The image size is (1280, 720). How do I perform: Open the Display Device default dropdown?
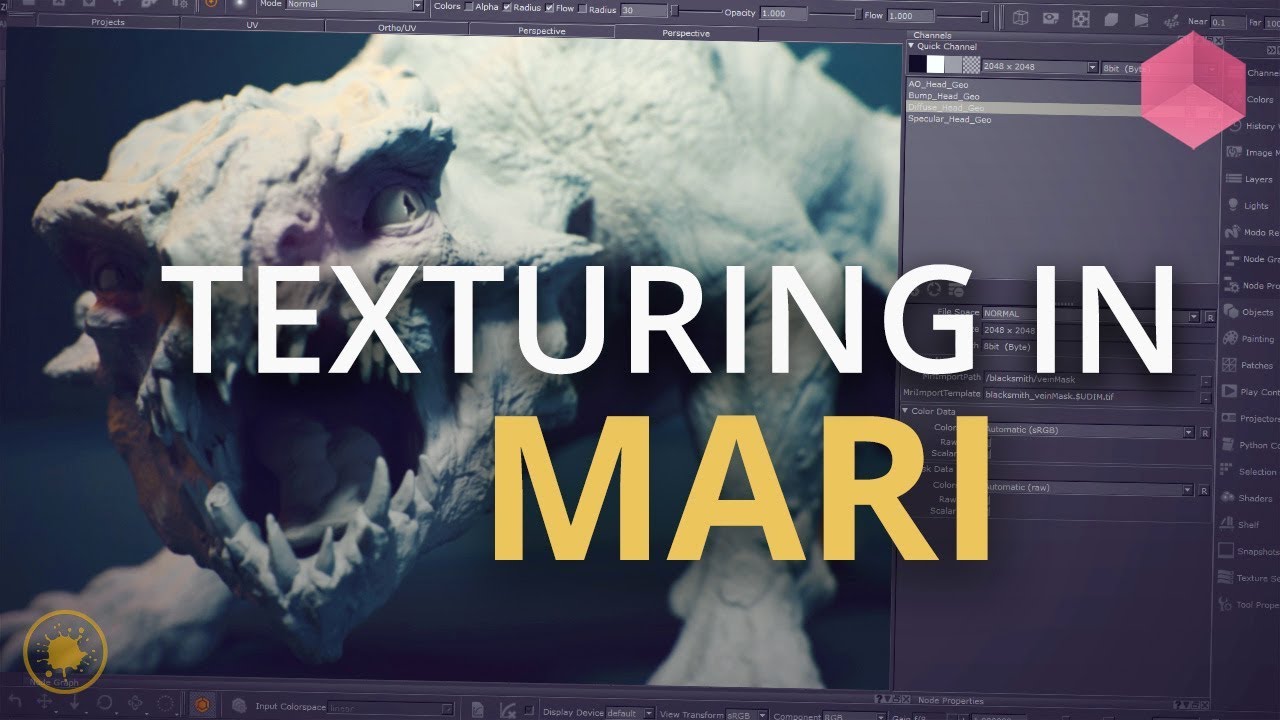click(630, 713)
